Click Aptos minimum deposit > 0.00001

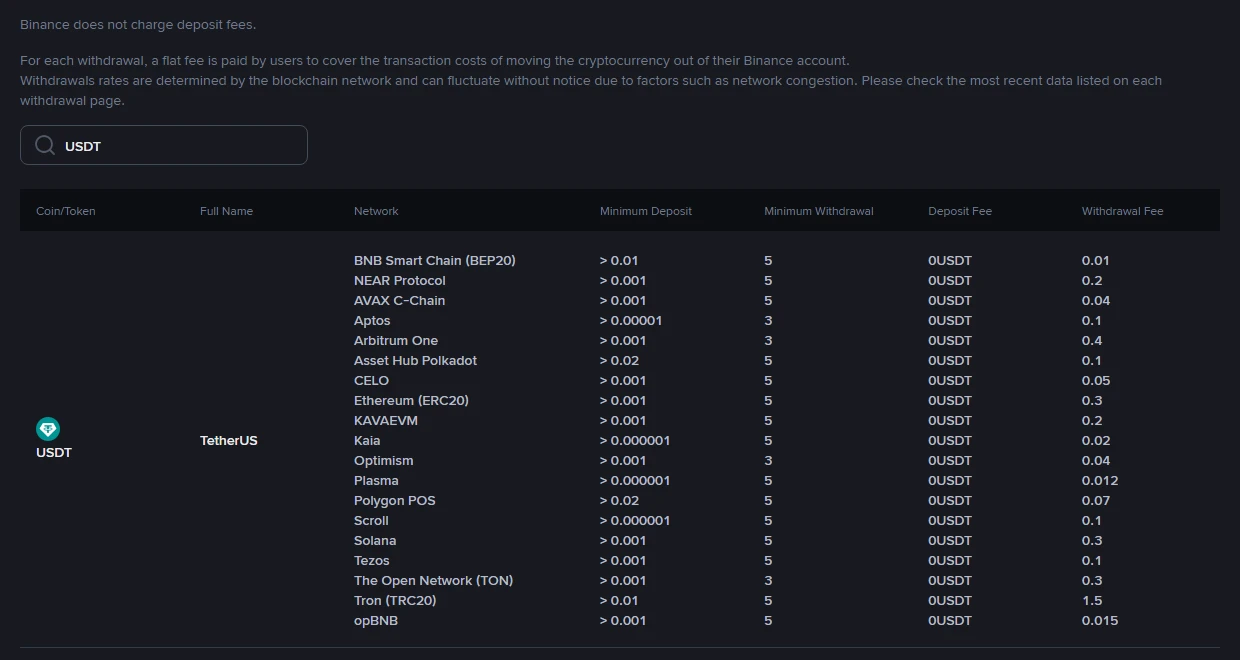631,321
